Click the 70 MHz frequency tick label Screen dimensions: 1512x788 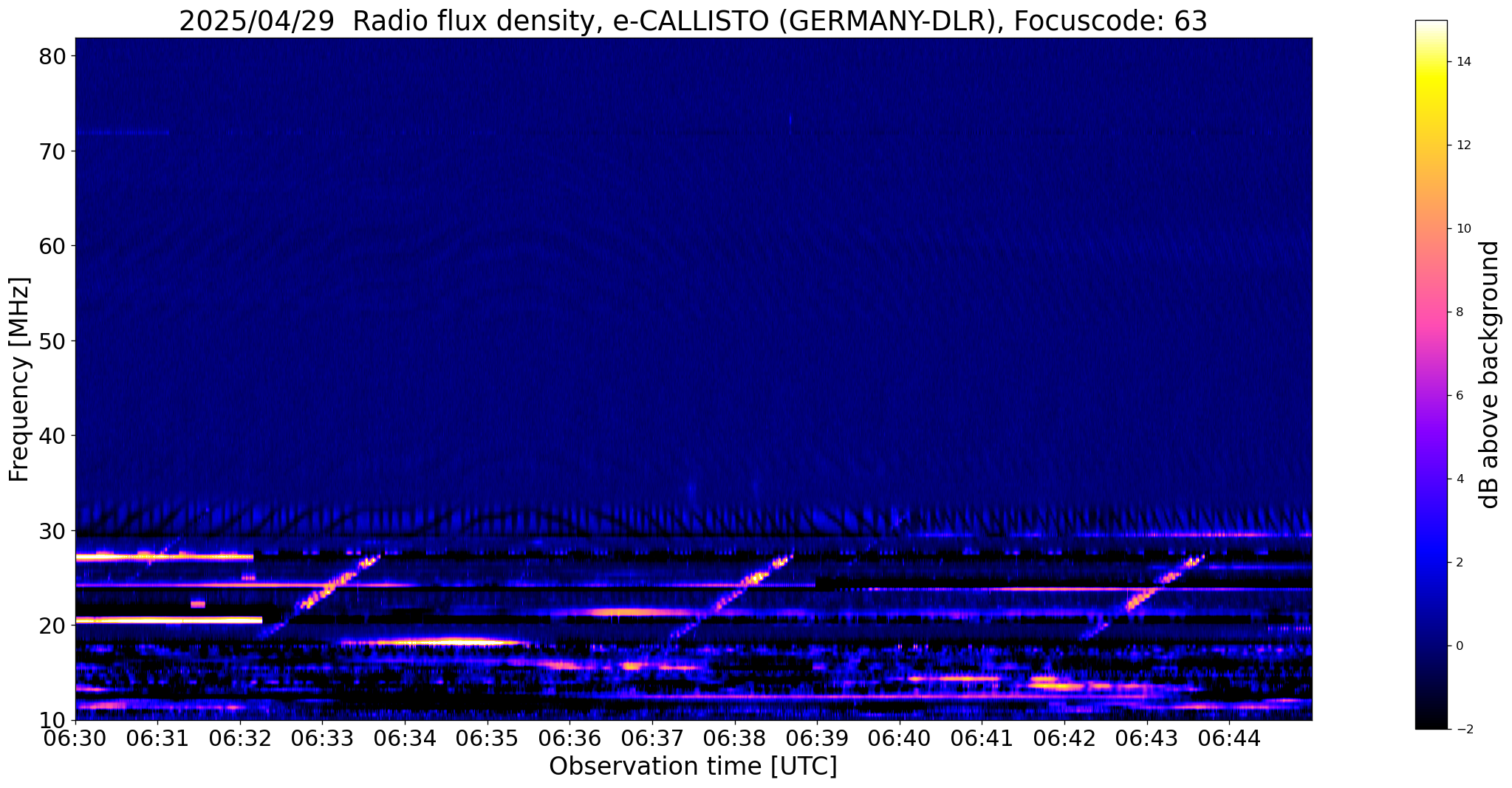click(x=53, y=151)
